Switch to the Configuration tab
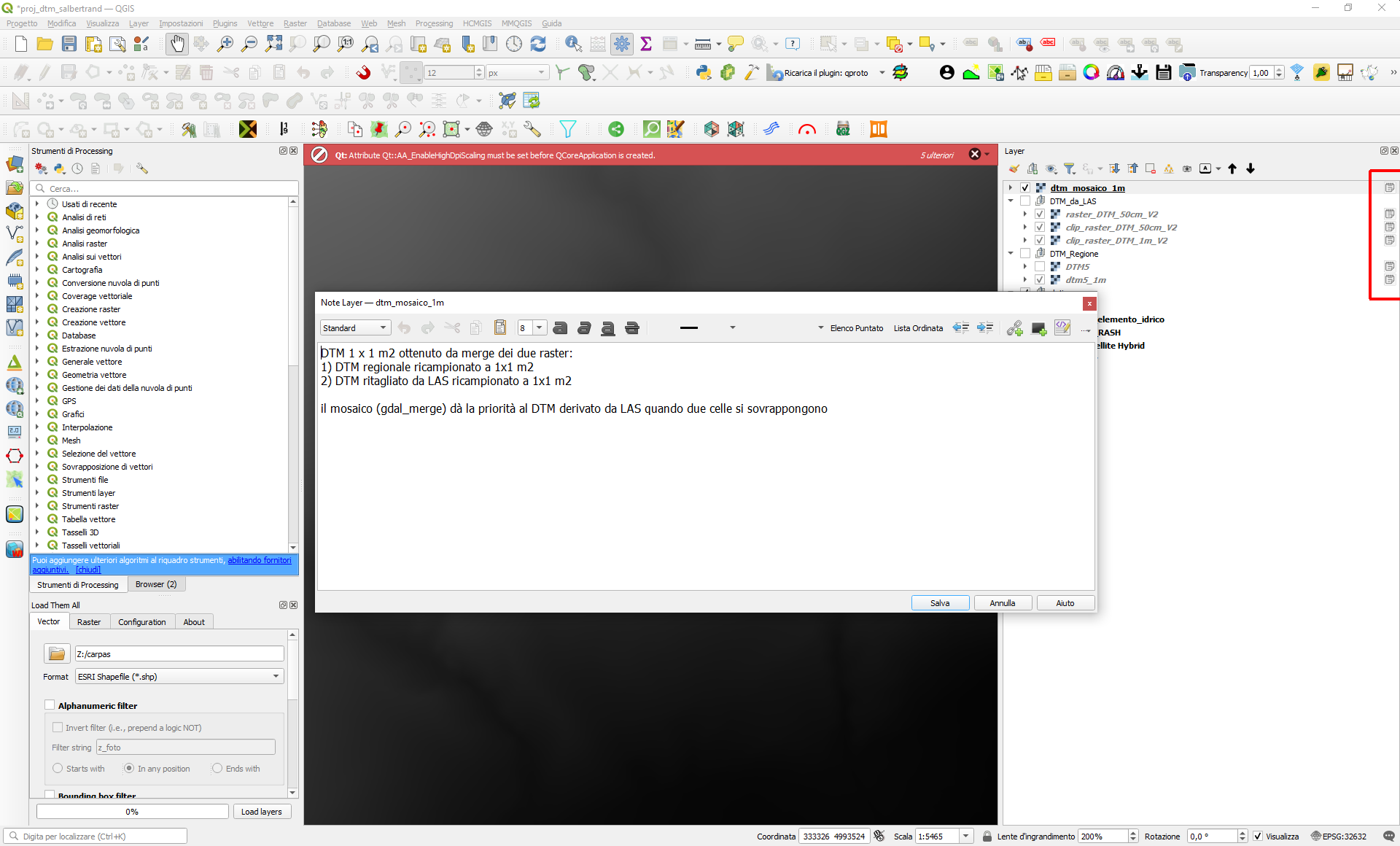The width and height of the screenshot is (1400, 846). [x=142, y=621]
